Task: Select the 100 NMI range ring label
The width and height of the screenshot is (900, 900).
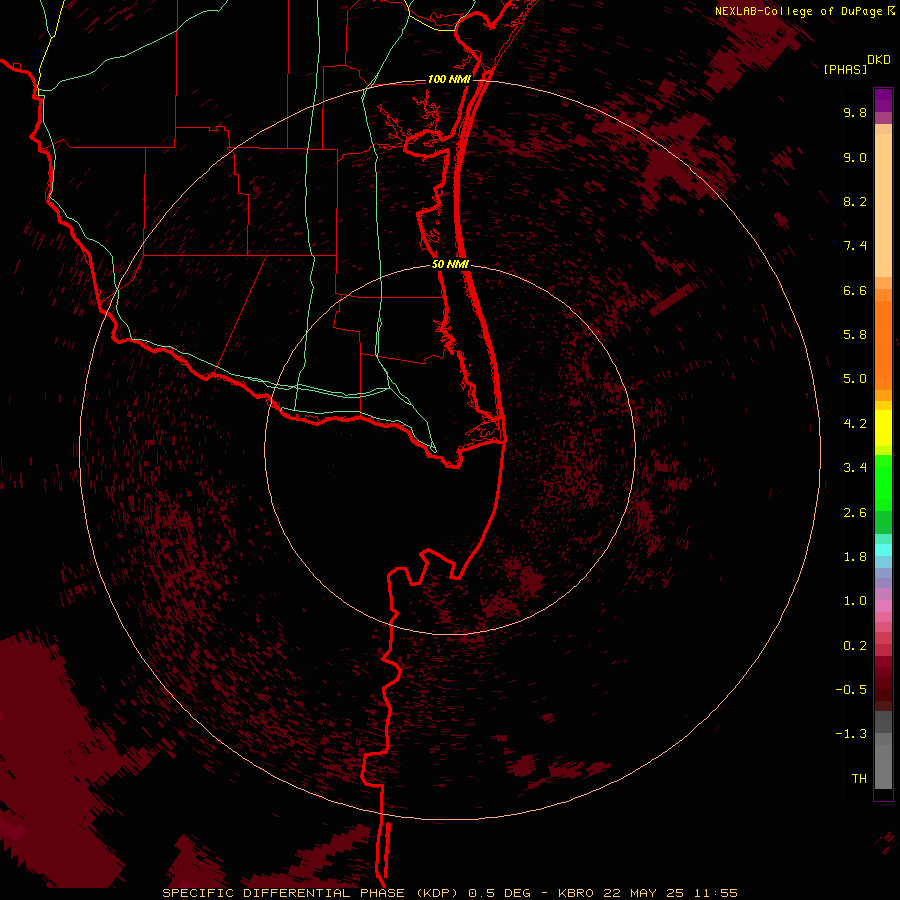Action: point(449,79)
